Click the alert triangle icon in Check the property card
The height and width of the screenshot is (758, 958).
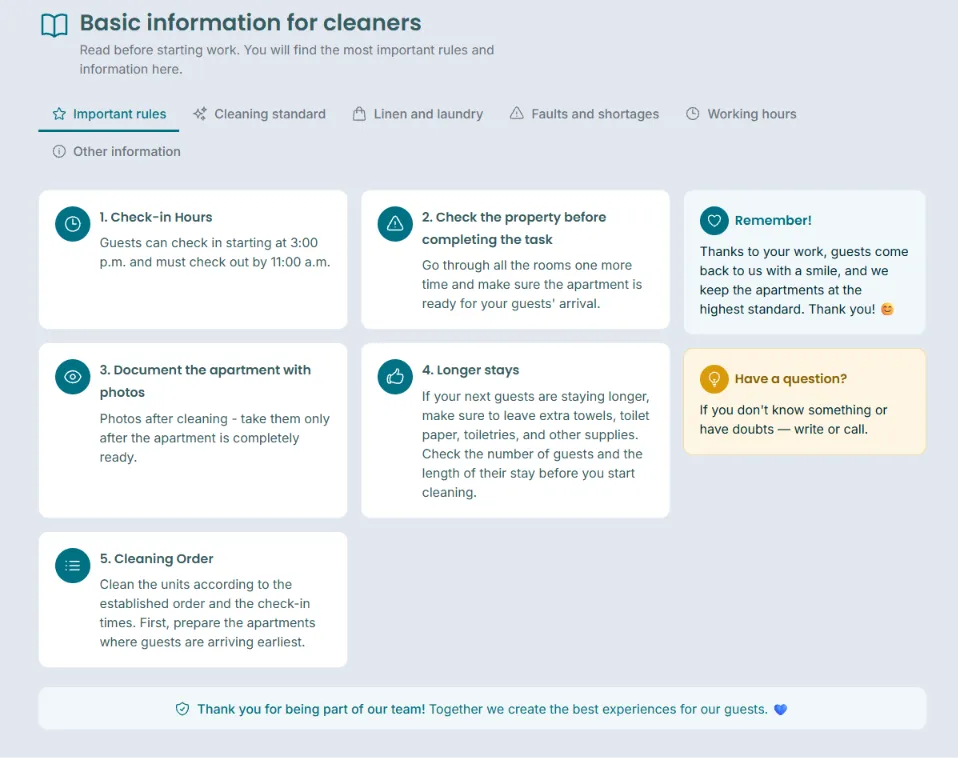(395, 224)
